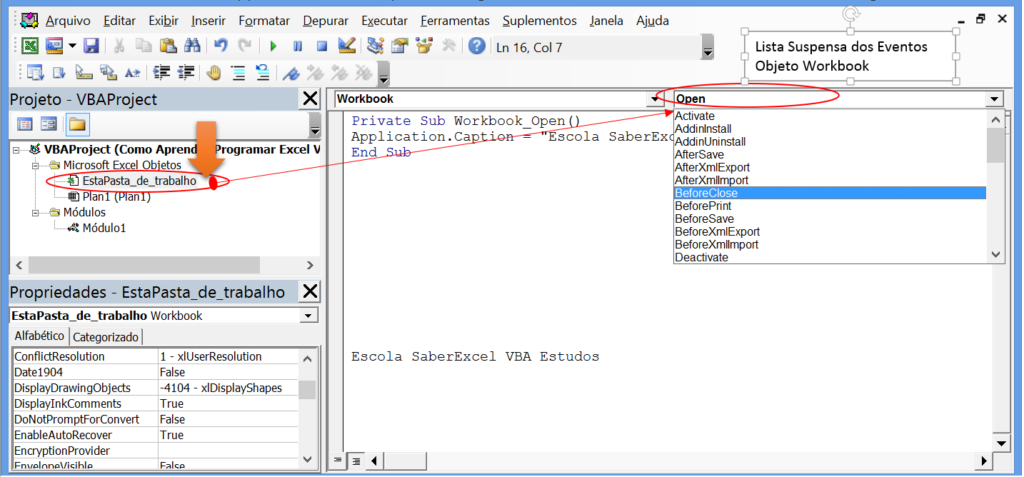
Task: Switch to the Categorizado tab
Action: 107,337
